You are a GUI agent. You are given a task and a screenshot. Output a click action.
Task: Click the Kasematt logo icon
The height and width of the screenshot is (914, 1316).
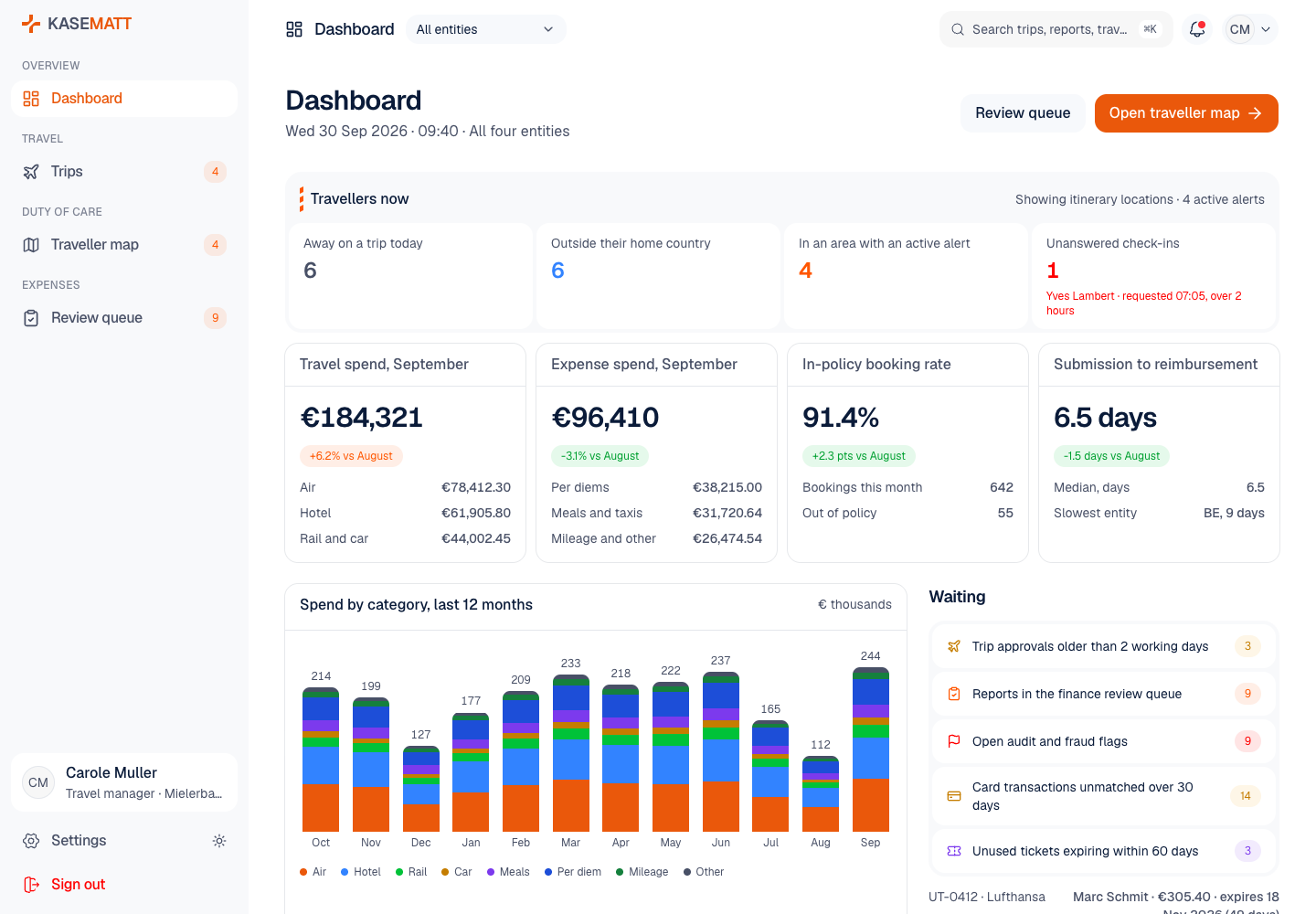point(31,24)
